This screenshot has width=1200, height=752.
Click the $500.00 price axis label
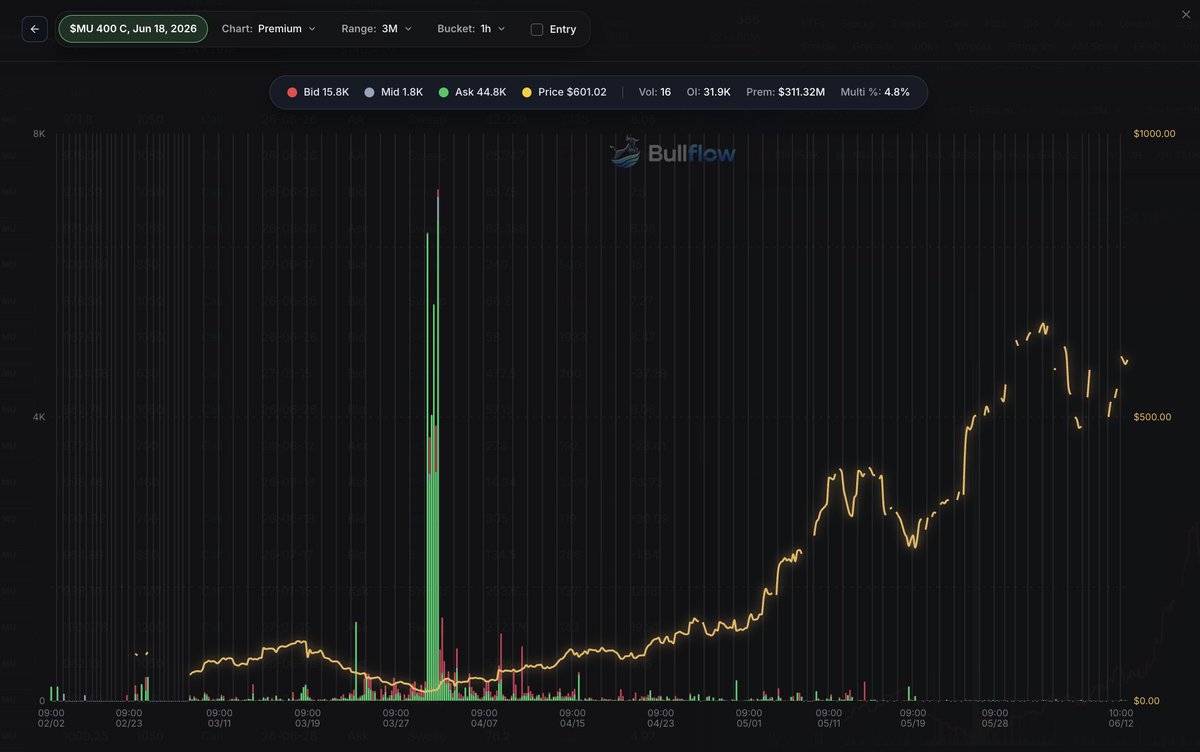1152,417
